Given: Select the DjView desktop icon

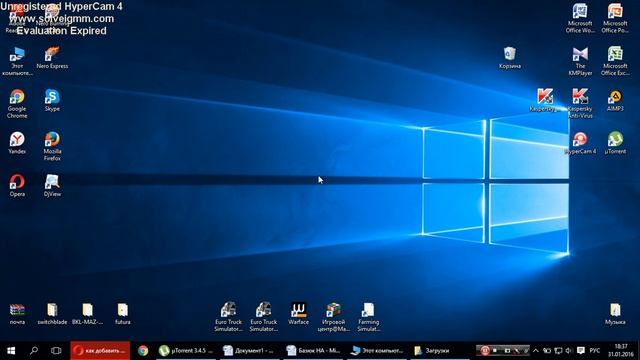Looking at the screenshot, I should pos(52,186).
